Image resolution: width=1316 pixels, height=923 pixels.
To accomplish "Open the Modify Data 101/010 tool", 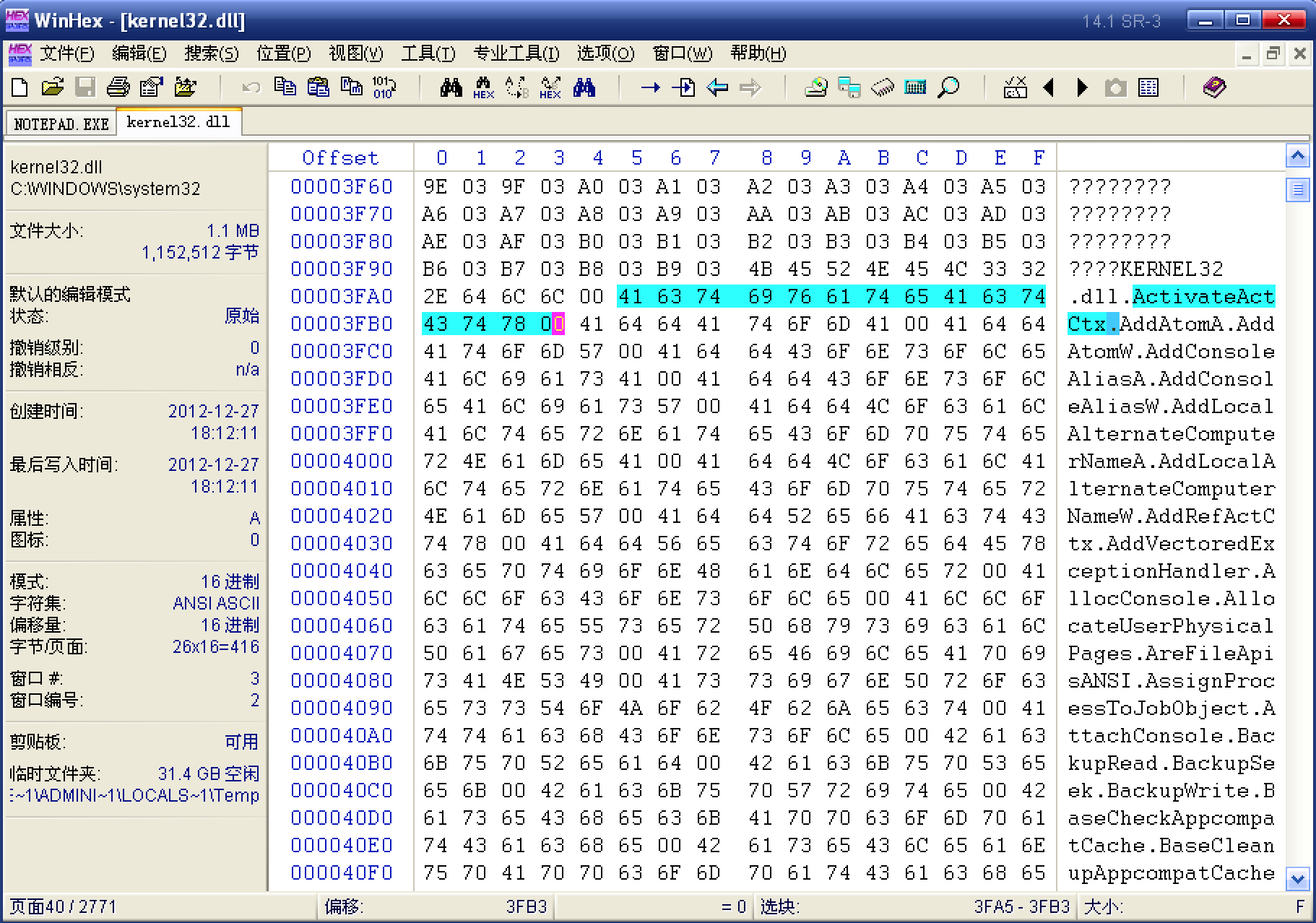I will pos(383,87).
